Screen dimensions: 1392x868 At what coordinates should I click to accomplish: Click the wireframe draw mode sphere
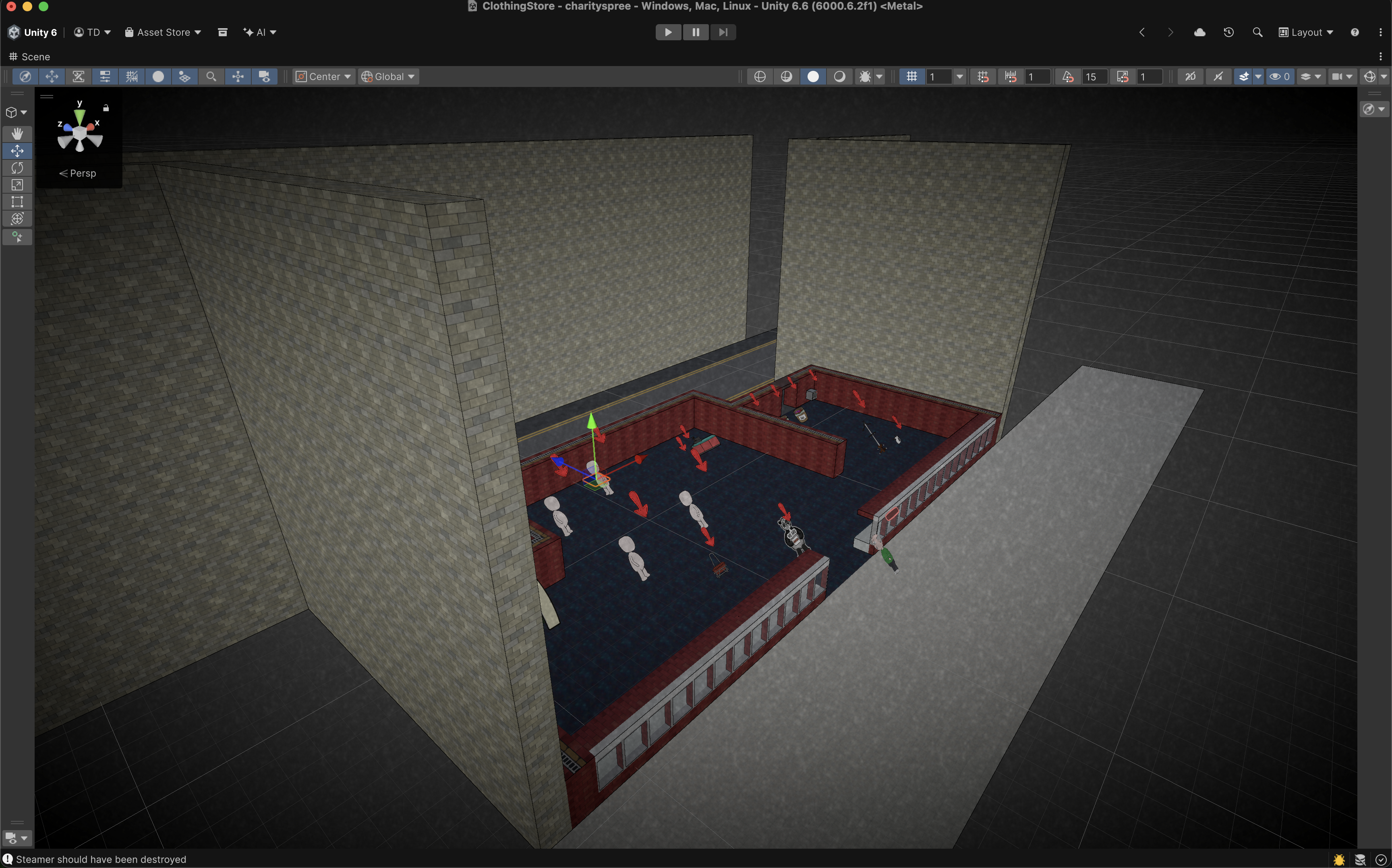(x=760, y=76)
